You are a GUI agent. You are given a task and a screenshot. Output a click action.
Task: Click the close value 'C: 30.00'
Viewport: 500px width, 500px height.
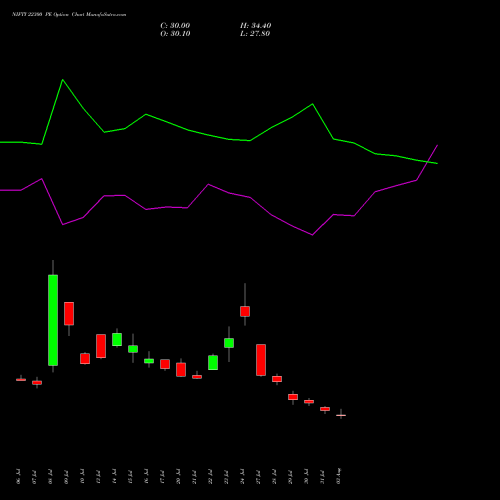(175, 26)
